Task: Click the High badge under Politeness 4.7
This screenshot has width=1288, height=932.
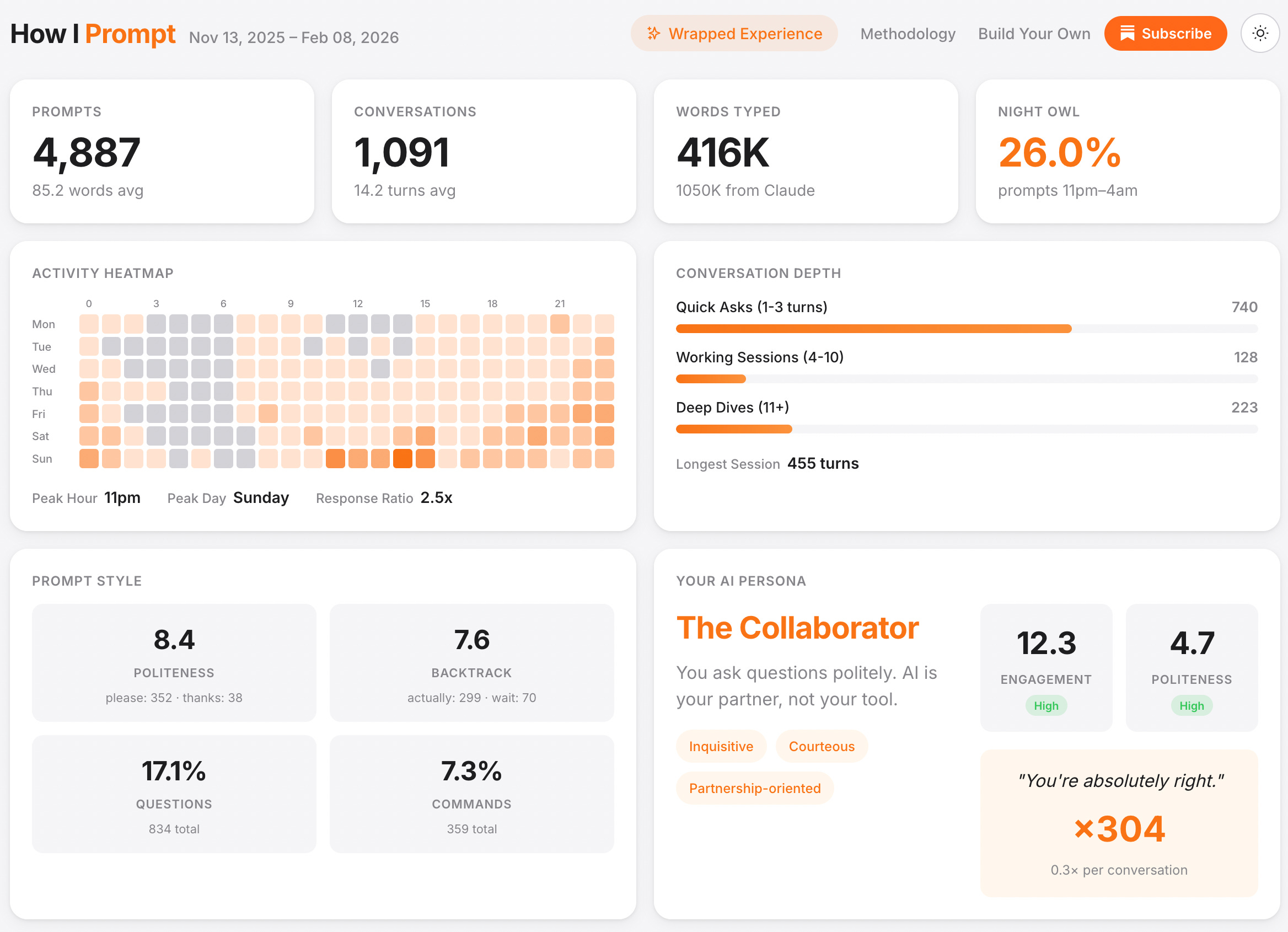Action: click(x=1191, y=705)
